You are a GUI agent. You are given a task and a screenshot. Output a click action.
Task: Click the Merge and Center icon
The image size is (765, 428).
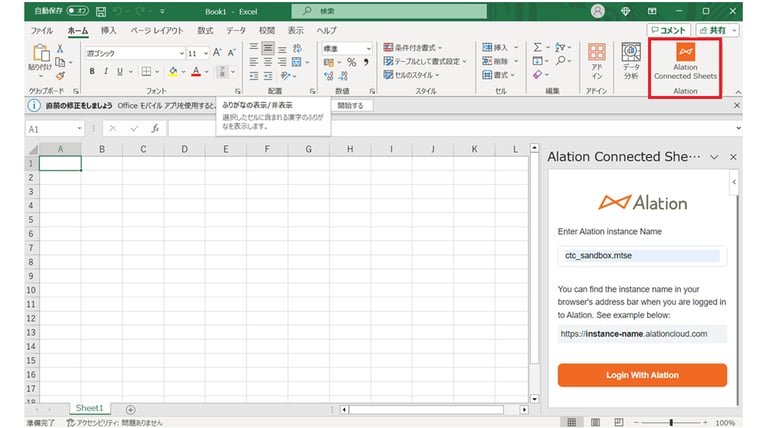coord(297,62)
